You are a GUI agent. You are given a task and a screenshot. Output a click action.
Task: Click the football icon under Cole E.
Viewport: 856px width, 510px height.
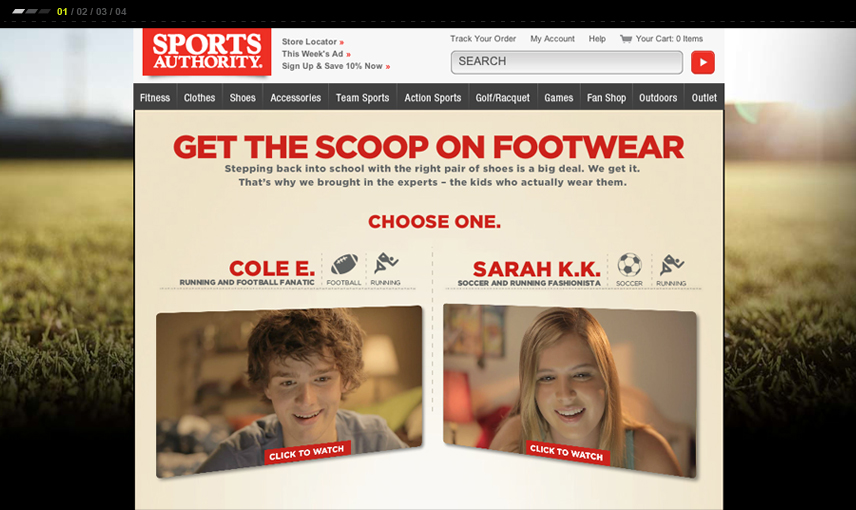pos(344,265)
